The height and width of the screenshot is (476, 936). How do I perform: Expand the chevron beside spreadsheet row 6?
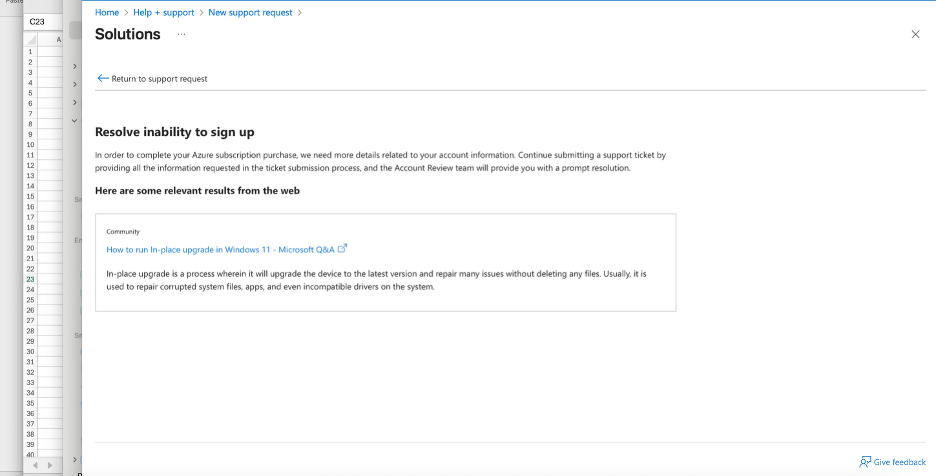click(75, 103)
